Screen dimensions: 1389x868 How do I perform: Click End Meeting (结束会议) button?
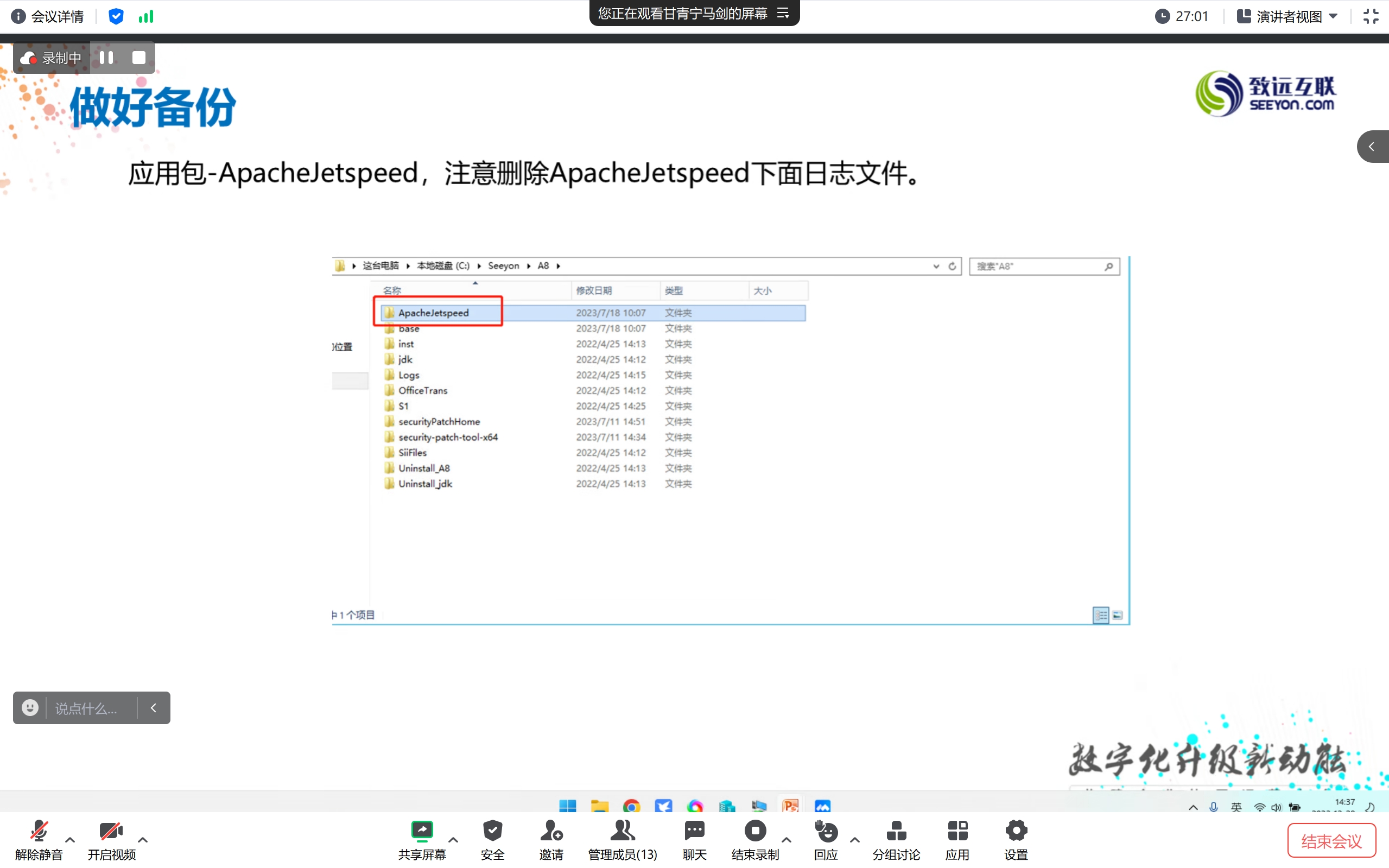coord(1331,841)
